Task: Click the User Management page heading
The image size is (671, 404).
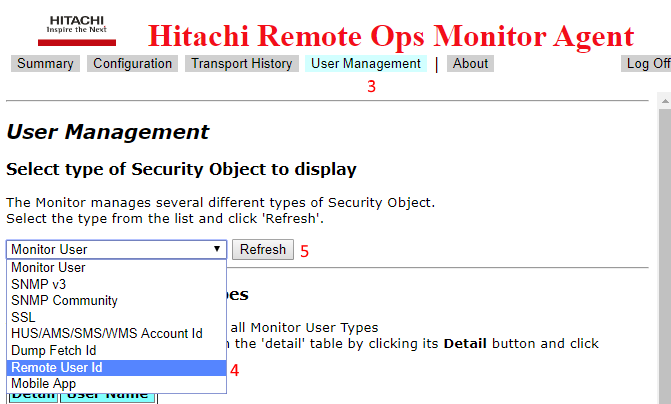Action: pyautogui.click(x=108, y=132)
